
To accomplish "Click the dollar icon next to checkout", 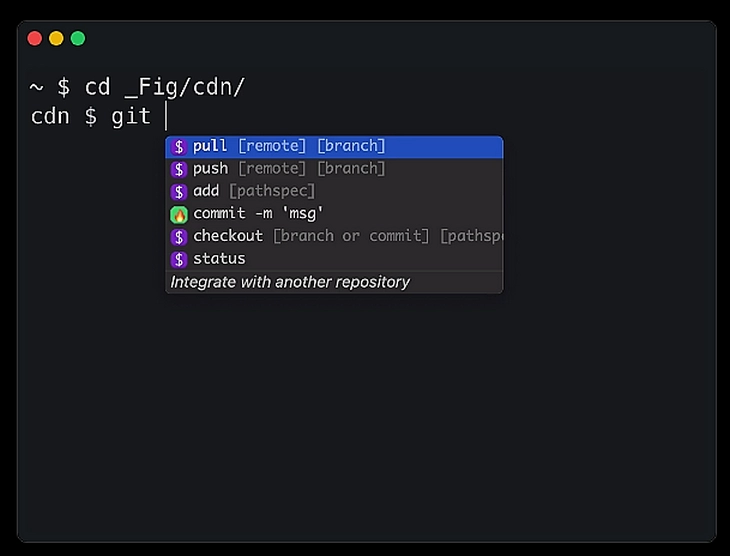I will (179, 237).
